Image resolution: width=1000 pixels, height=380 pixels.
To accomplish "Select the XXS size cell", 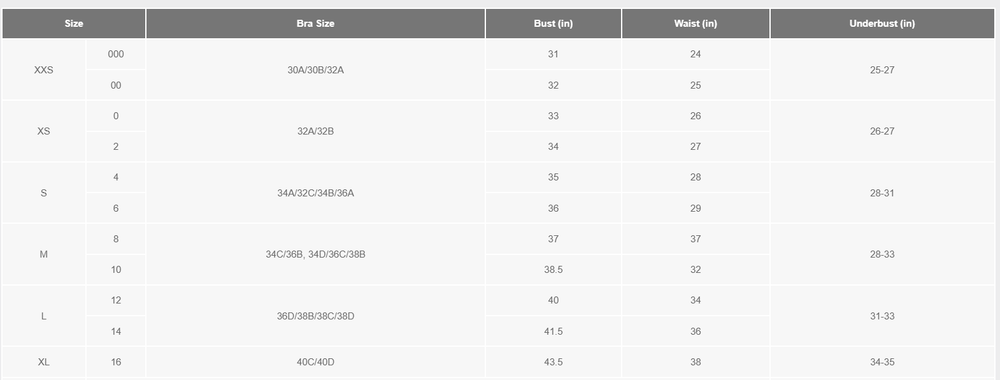I will pyautogui.click(x=43, y=70).
